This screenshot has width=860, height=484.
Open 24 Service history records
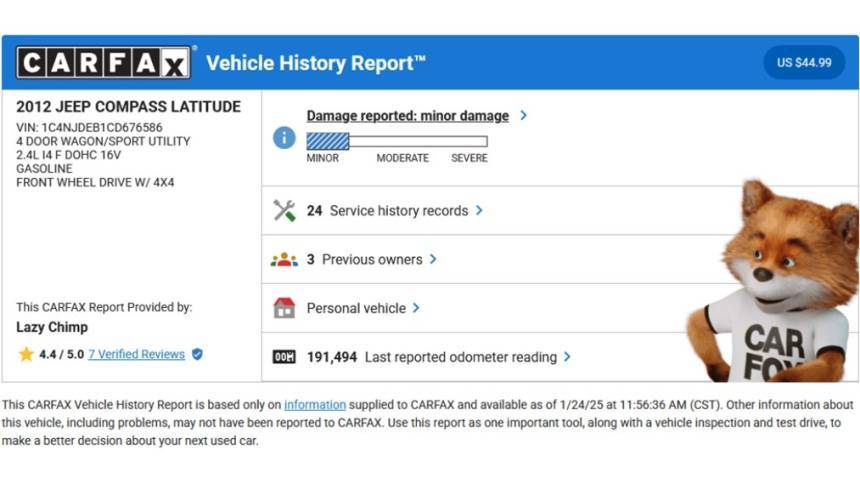tap(387, 211)
